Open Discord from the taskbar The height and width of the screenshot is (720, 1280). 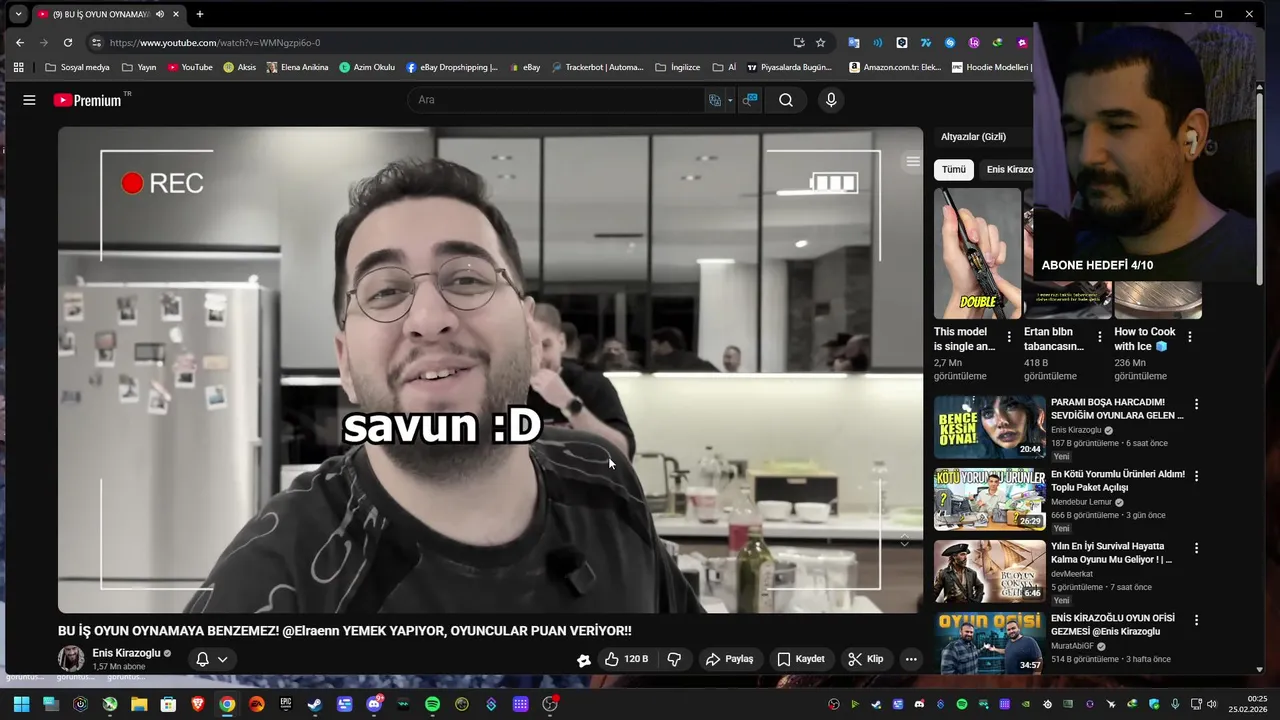pos(374,704)
